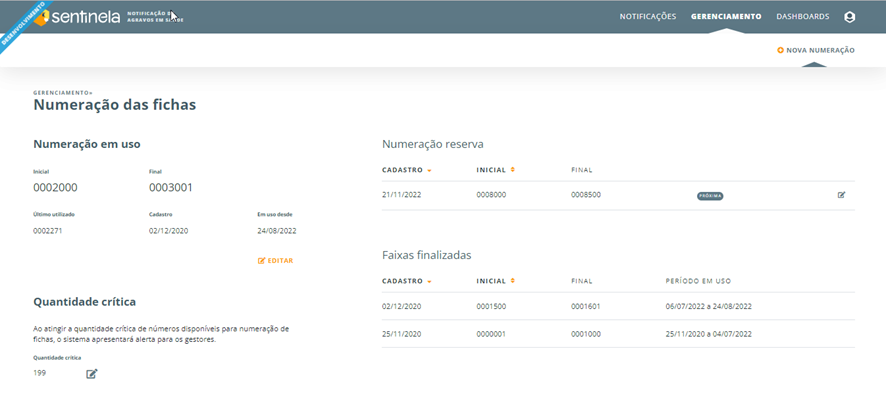The width and height of the screenshot is (886, 399).
Task: Click the Sentinela logo
Action: (76, 17)
